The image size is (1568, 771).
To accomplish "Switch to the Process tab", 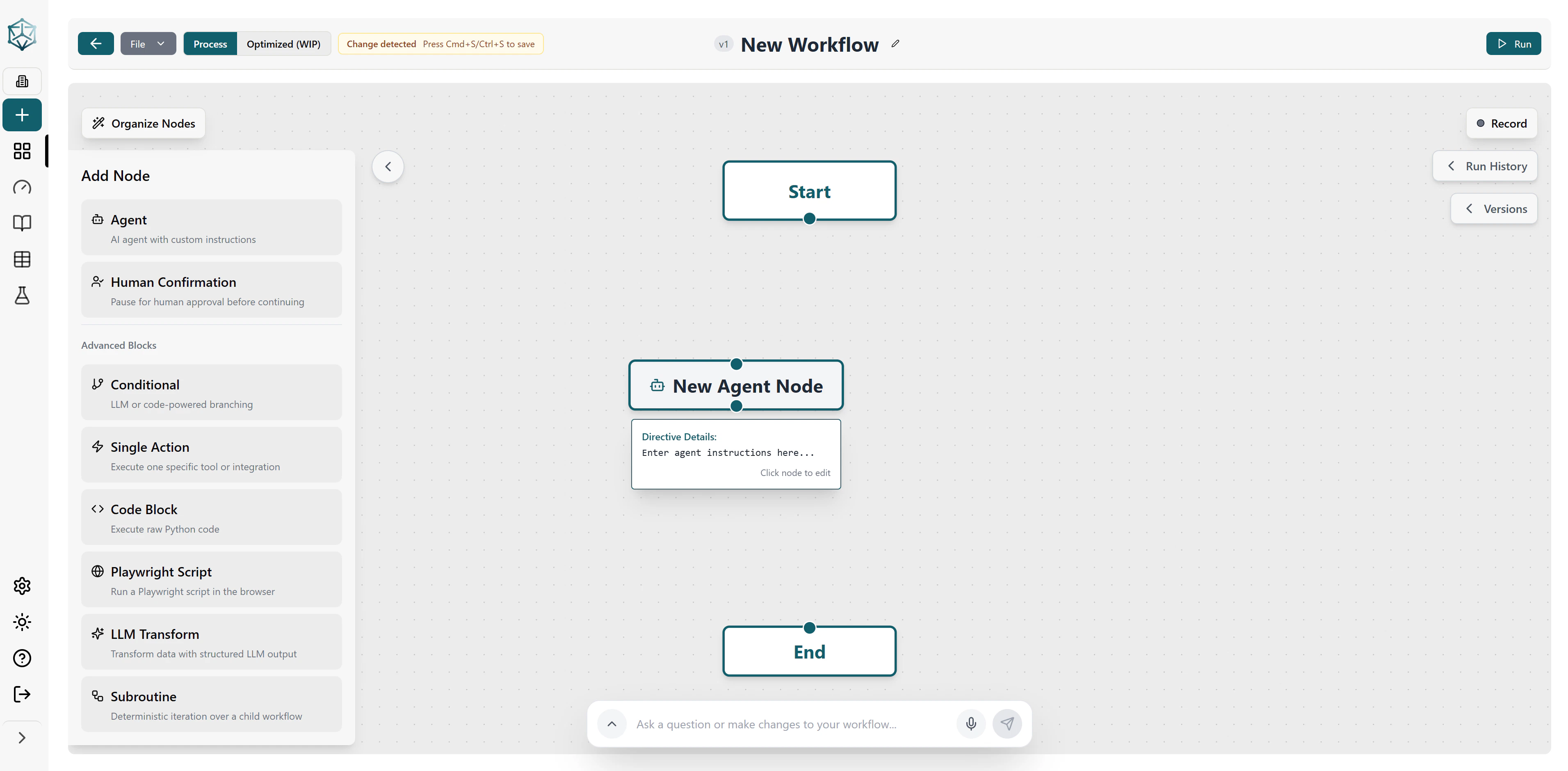I will tap(210, 43).
